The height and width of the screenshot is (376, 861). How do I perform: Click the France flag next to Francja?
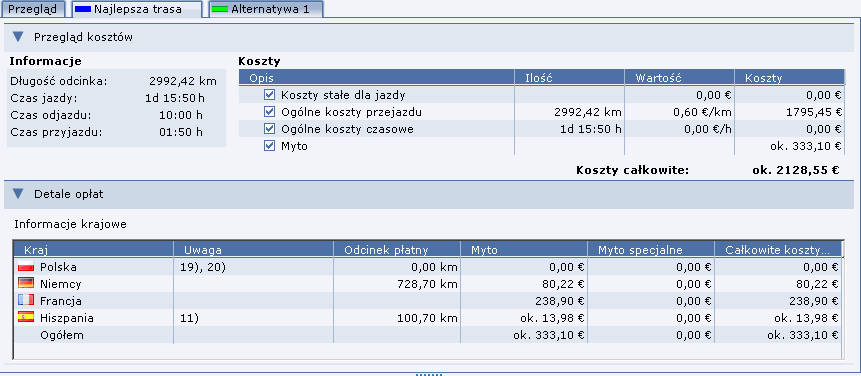coord(26,301)
